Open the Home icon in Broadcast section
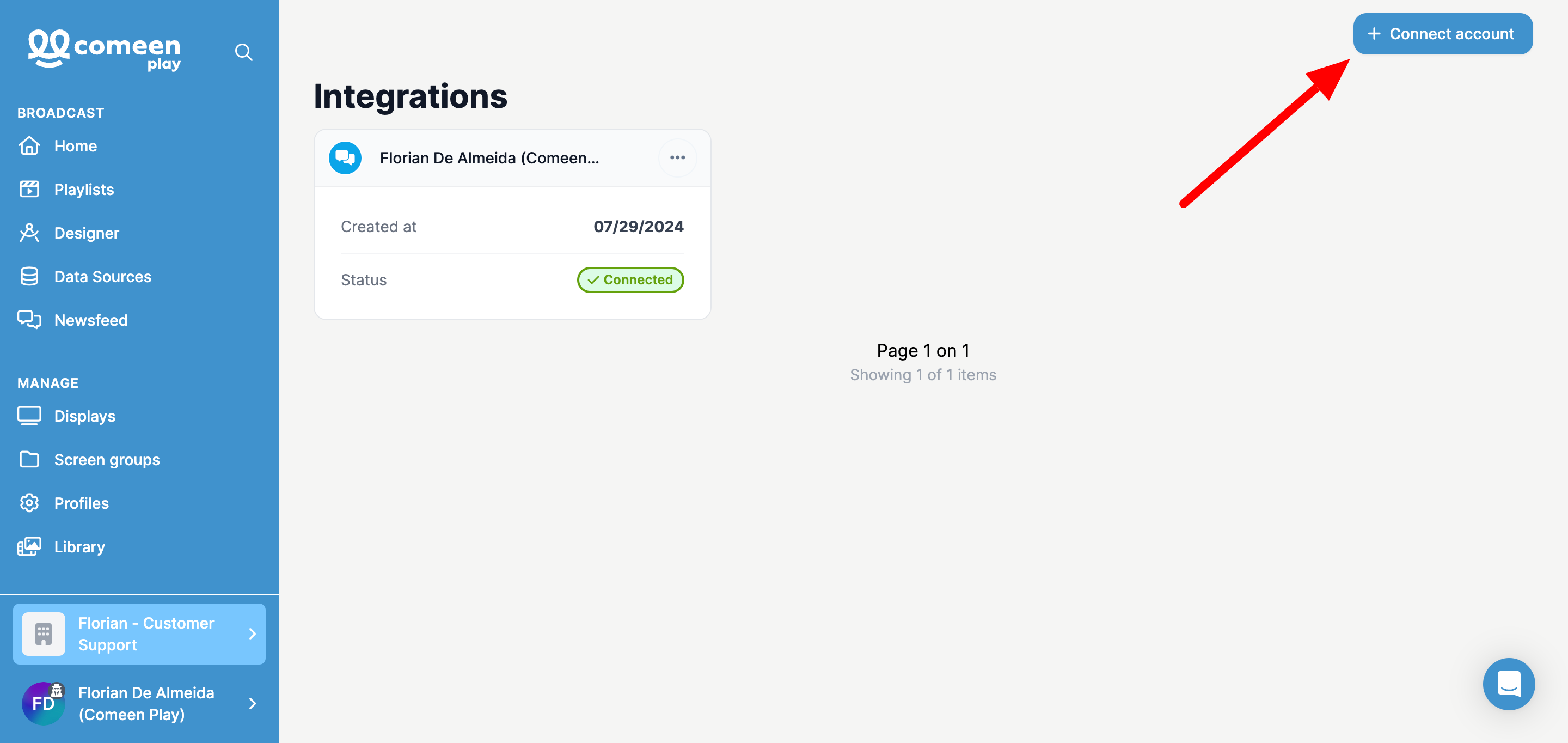The image size is (1568, 743). pos(29,146)
